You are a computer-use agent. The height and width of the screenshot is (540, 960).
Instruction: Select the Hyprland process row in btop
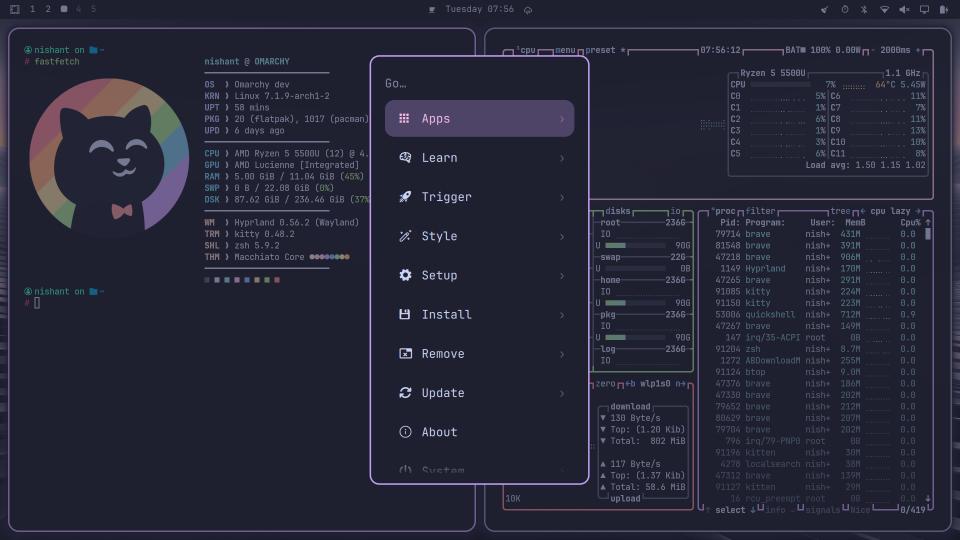pyautogui.click(x=816, y=268)
